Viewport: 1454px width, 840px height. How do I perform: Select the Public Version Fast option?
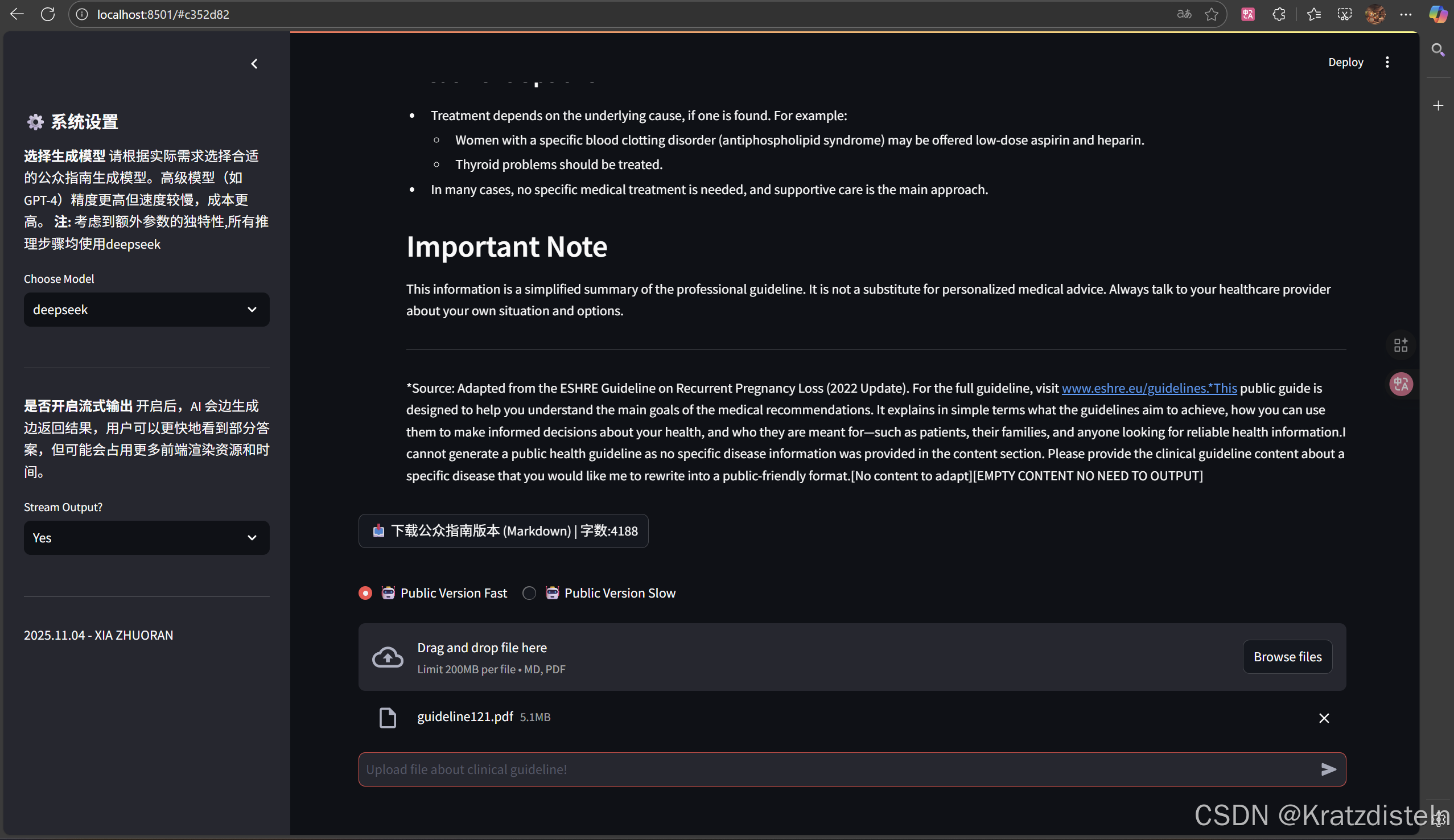point(366,593)
